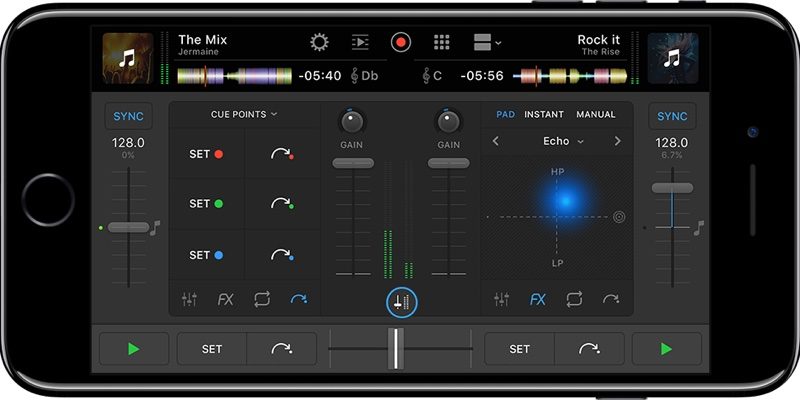800x400 pixels.
Task: Open the layout switcher icon
Action: 487,42
